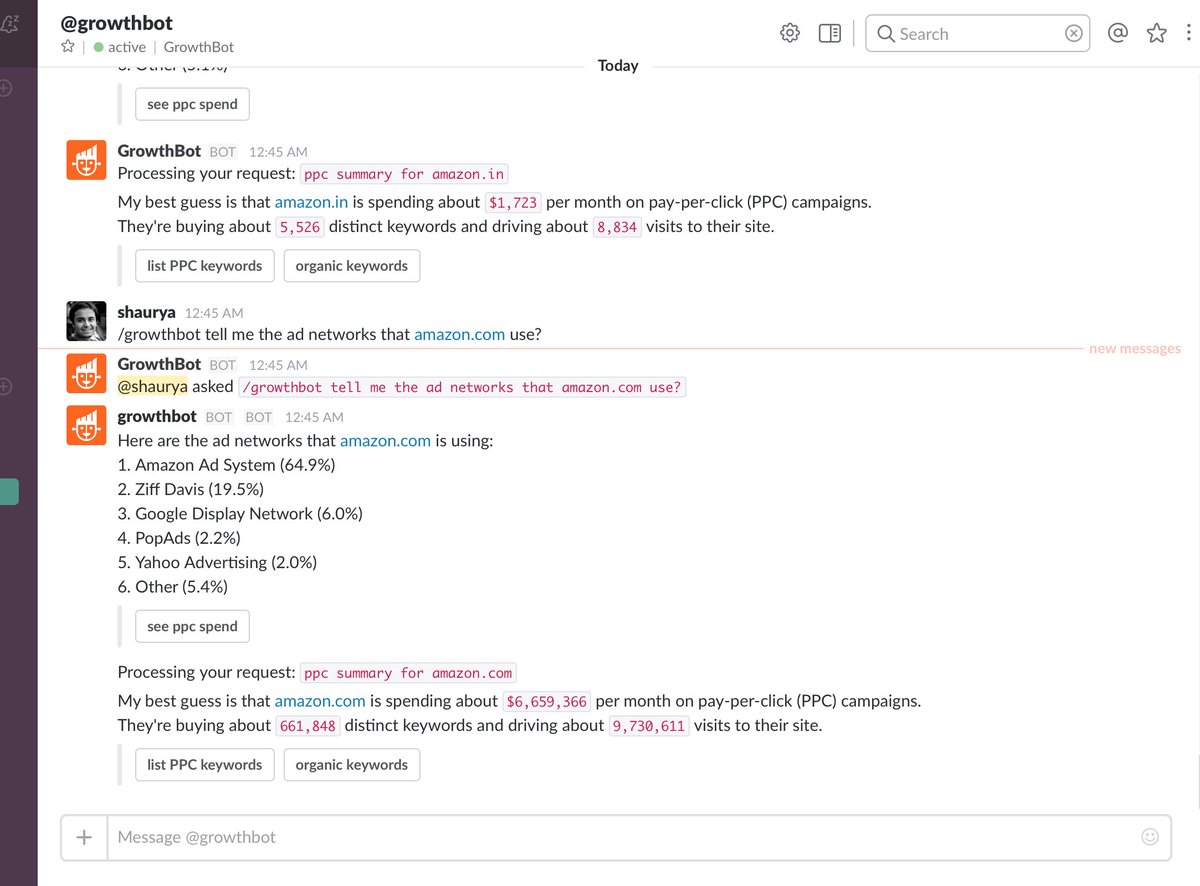
Task: Click 'organic keywords' under amazon.in summary
Action: pos(352,266)
